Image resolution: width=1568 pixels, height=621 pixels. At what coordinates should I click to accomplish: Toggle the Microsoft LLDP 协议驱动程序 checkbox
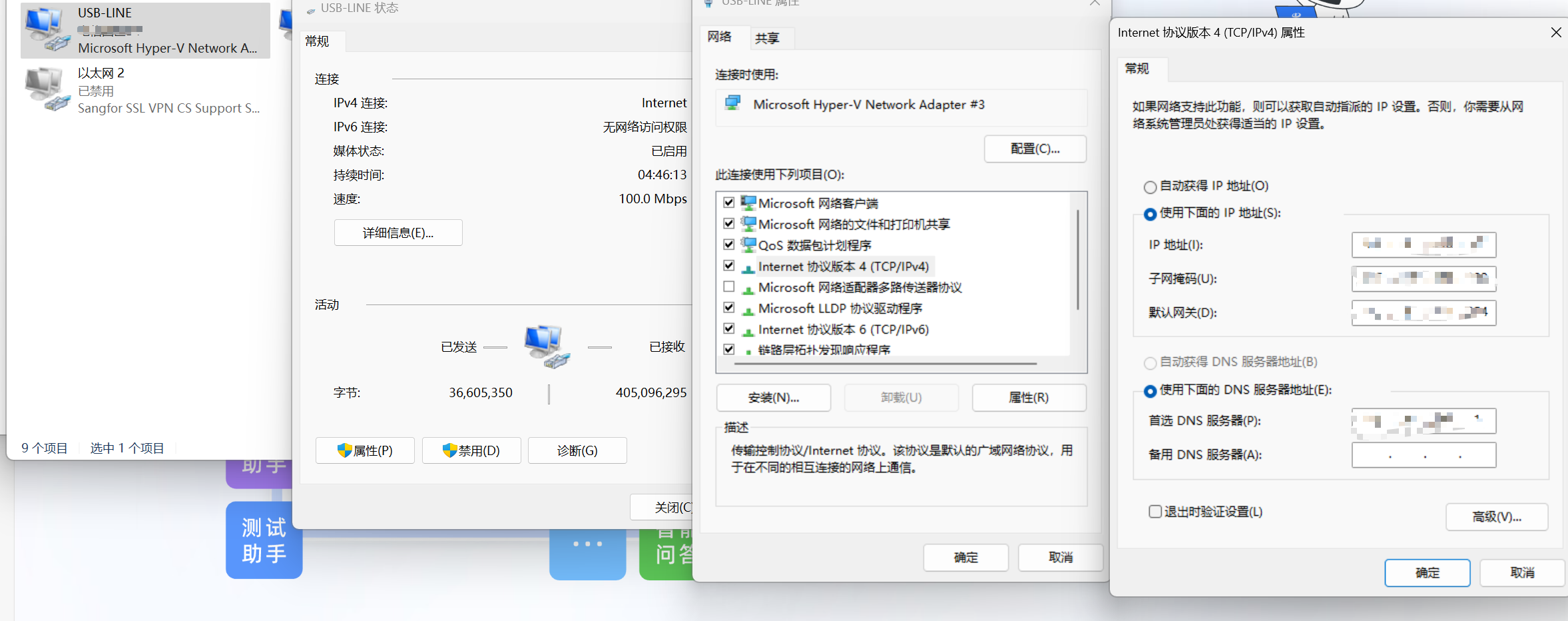pos(729,308)
